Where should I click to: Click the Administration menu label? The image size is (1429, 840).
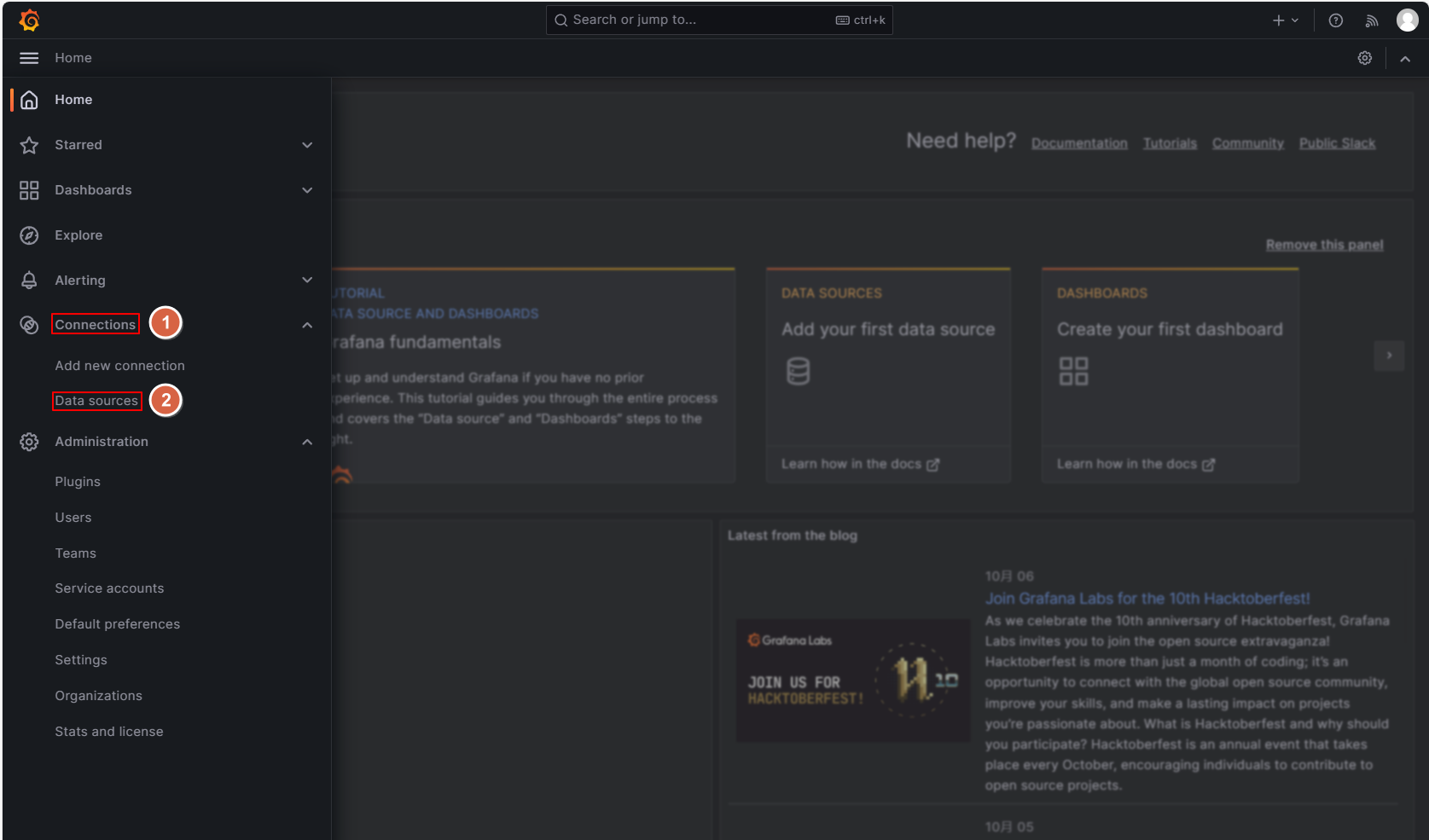[x=102, y=442]
